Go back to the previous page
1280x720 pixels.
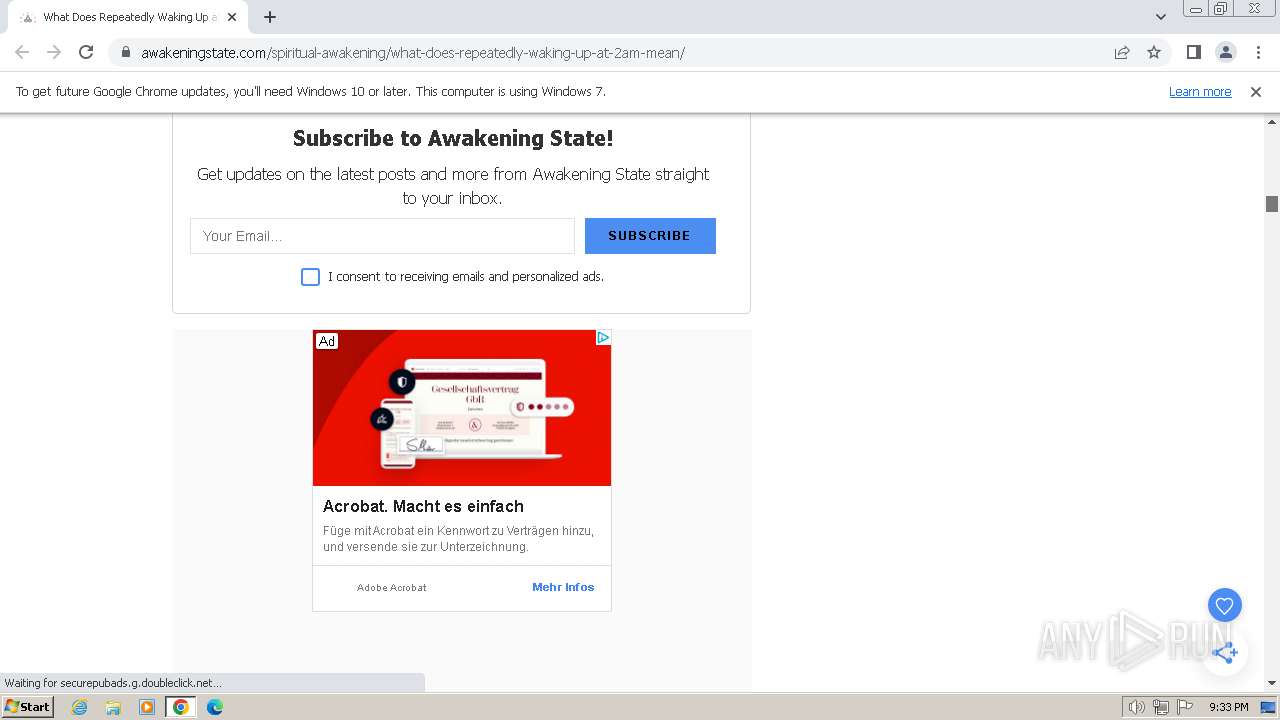pos(22,52)
